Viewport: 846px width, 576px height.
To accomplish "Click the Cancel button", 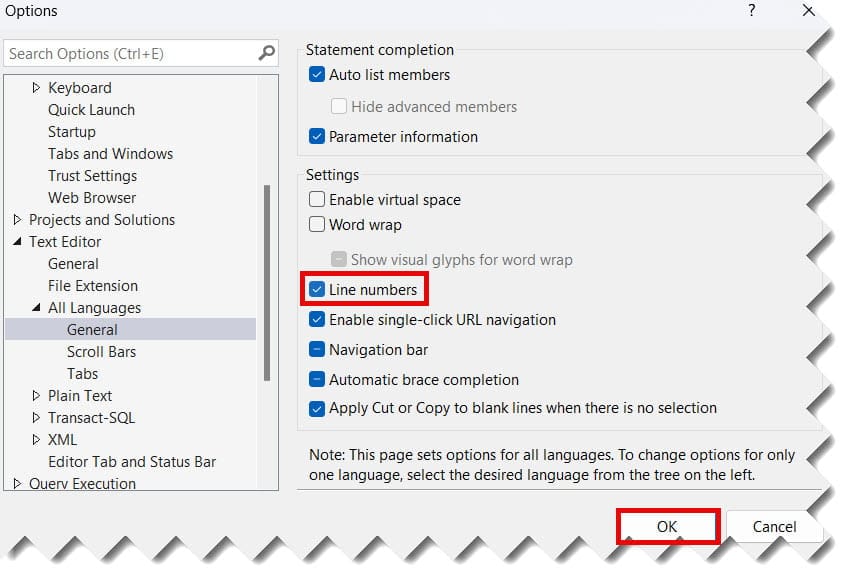I will pos(775,525).
